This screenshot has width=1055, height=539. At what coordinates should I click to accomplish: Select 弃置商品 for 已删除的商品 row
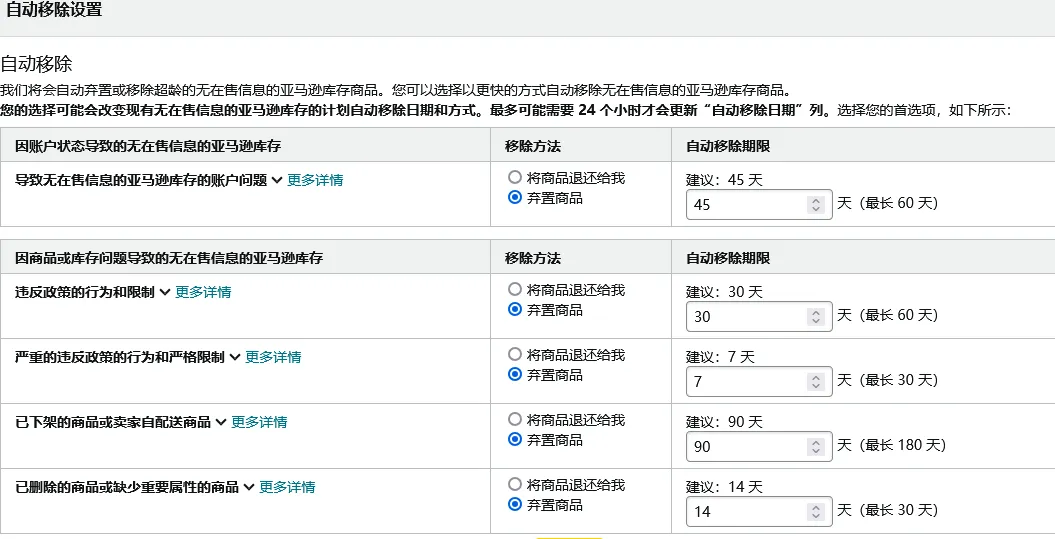point(515,505)
